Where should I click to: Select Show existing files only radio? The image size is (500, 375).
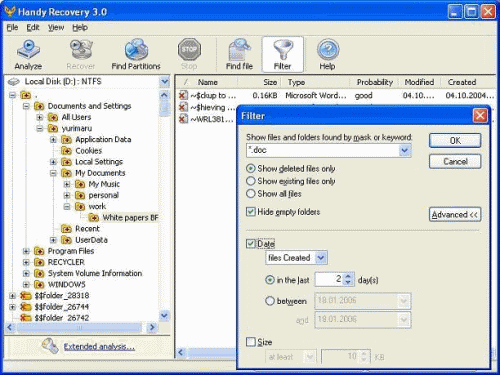pyautogui.click(x=250, y=181)
